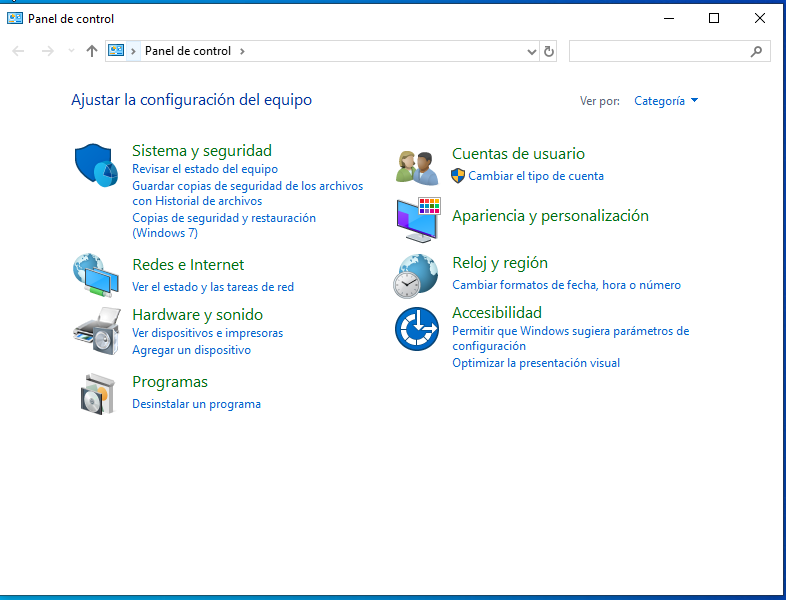Open Programas category heading
This screenshot has height=600, width=786.
(x=169, y=381)
